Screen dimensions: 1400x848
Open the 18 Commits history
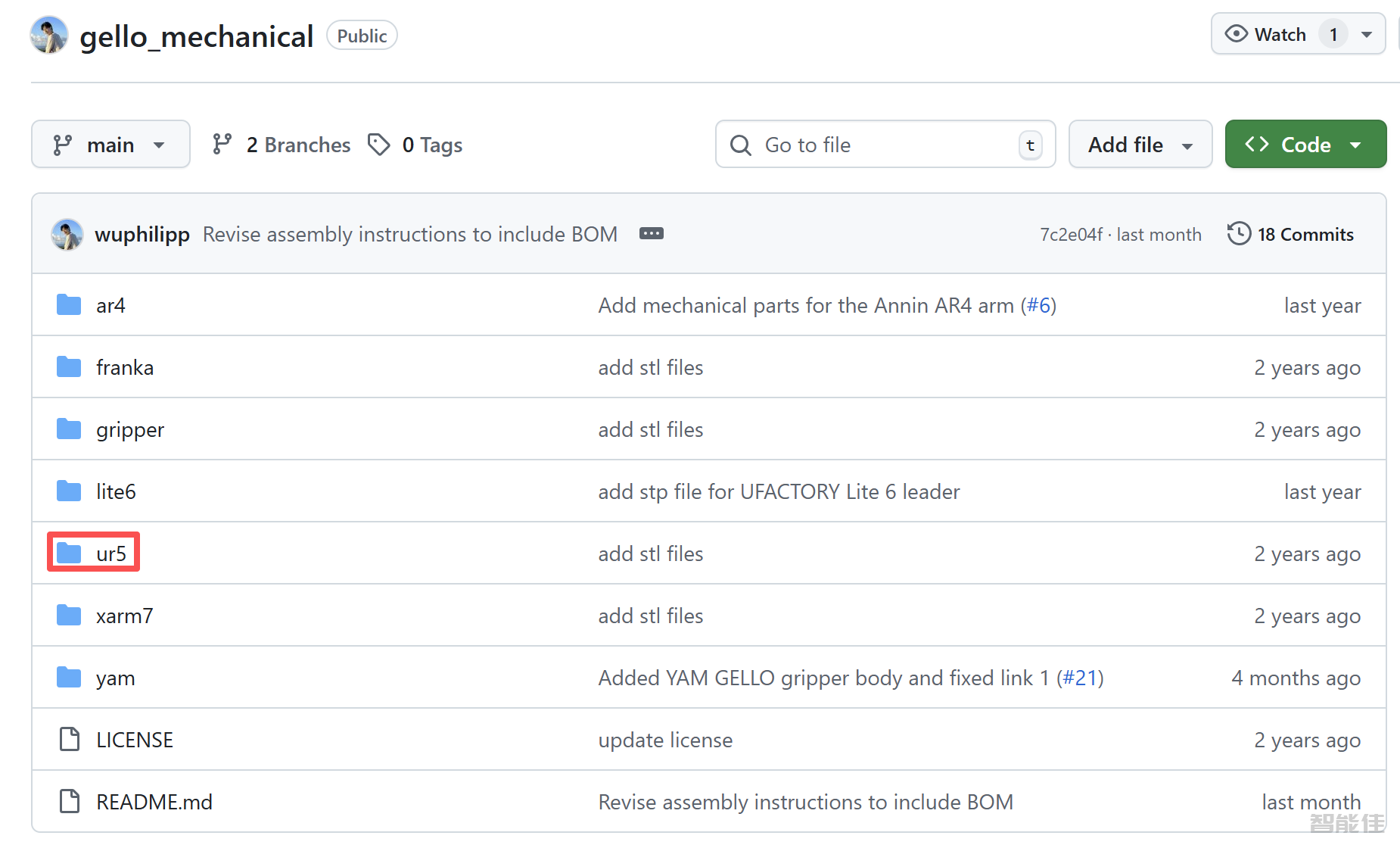pyautogui.click(x=1291, y=235)
